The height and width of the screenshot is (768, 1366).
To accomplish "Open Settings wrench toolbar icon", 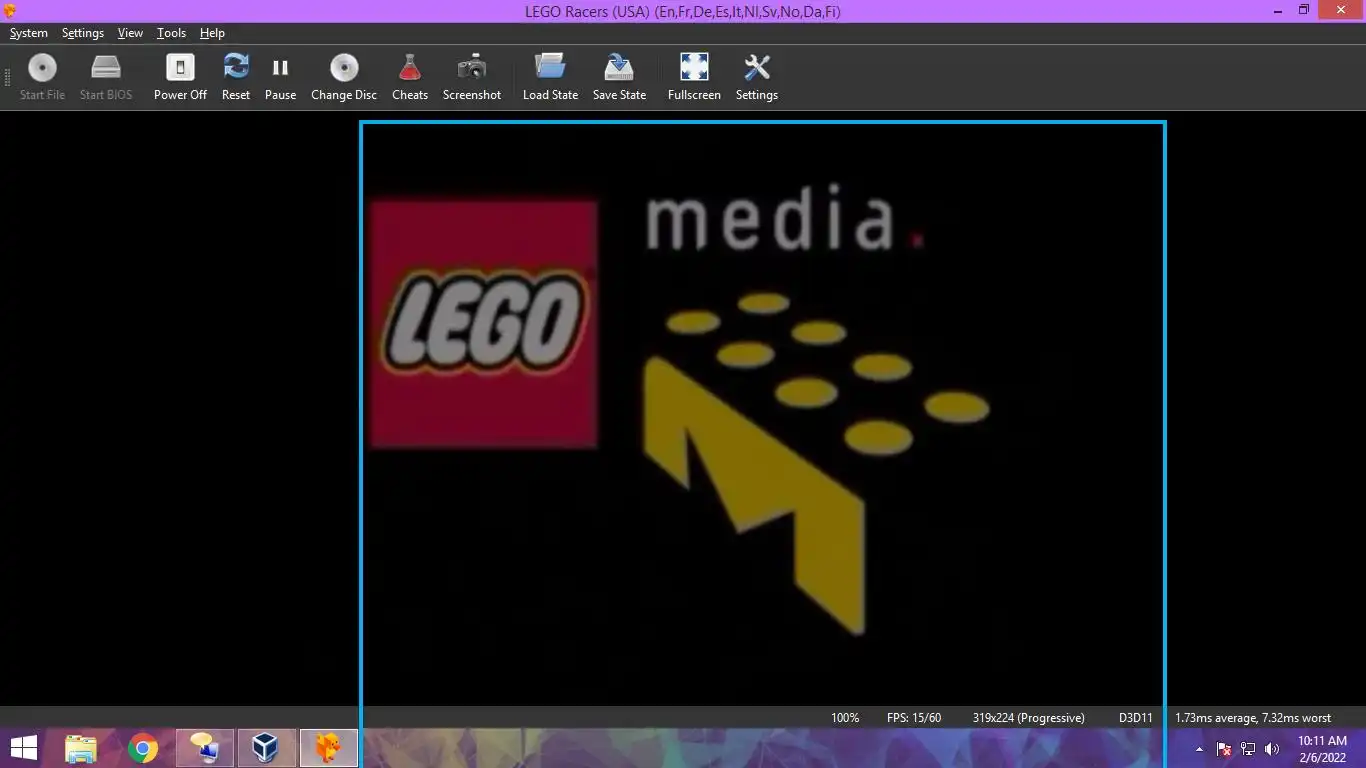I will (x=756, y=77).
